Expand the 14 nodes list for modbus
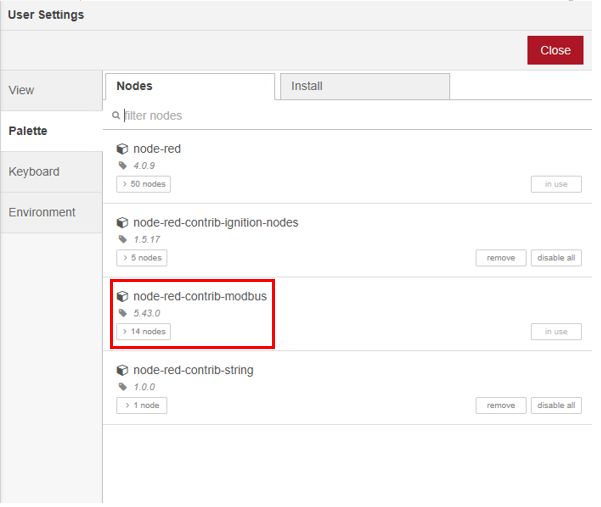This screenshot has width=601, height=507. [143, 332]
